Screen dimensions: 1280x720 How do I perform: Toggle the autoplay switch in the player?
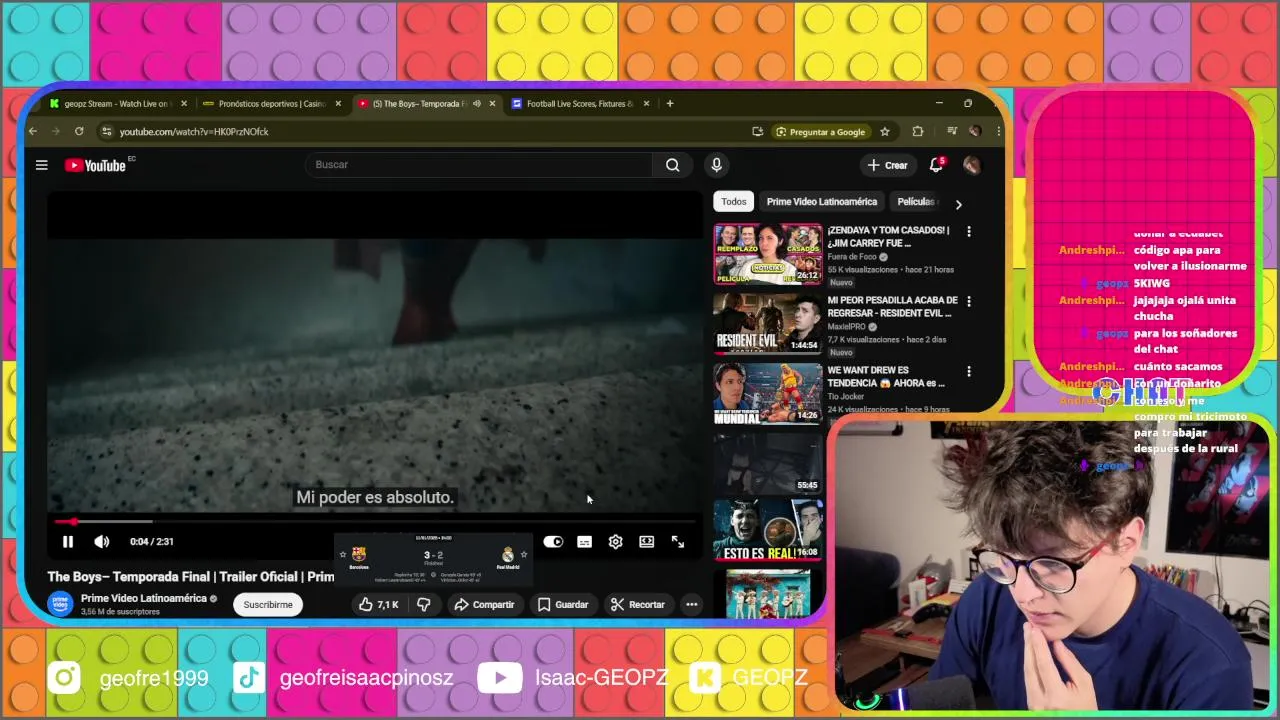[x=553, y=542]
